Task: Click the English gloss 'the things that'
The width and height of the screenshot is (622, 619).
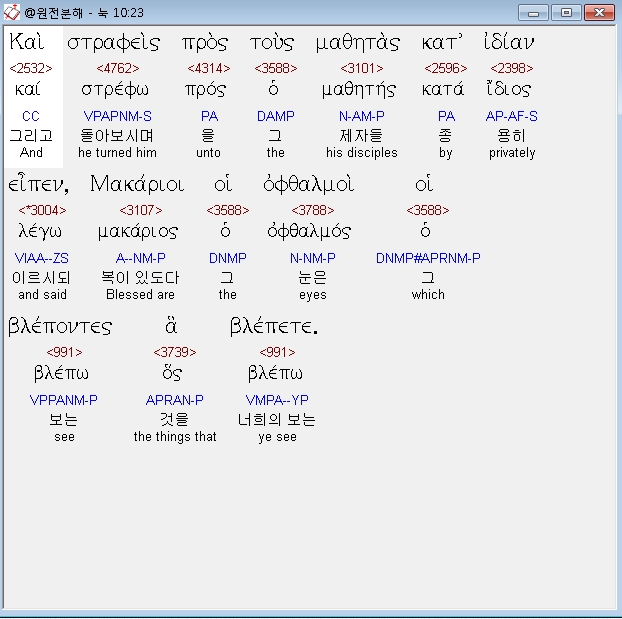Action: (175, 437)
